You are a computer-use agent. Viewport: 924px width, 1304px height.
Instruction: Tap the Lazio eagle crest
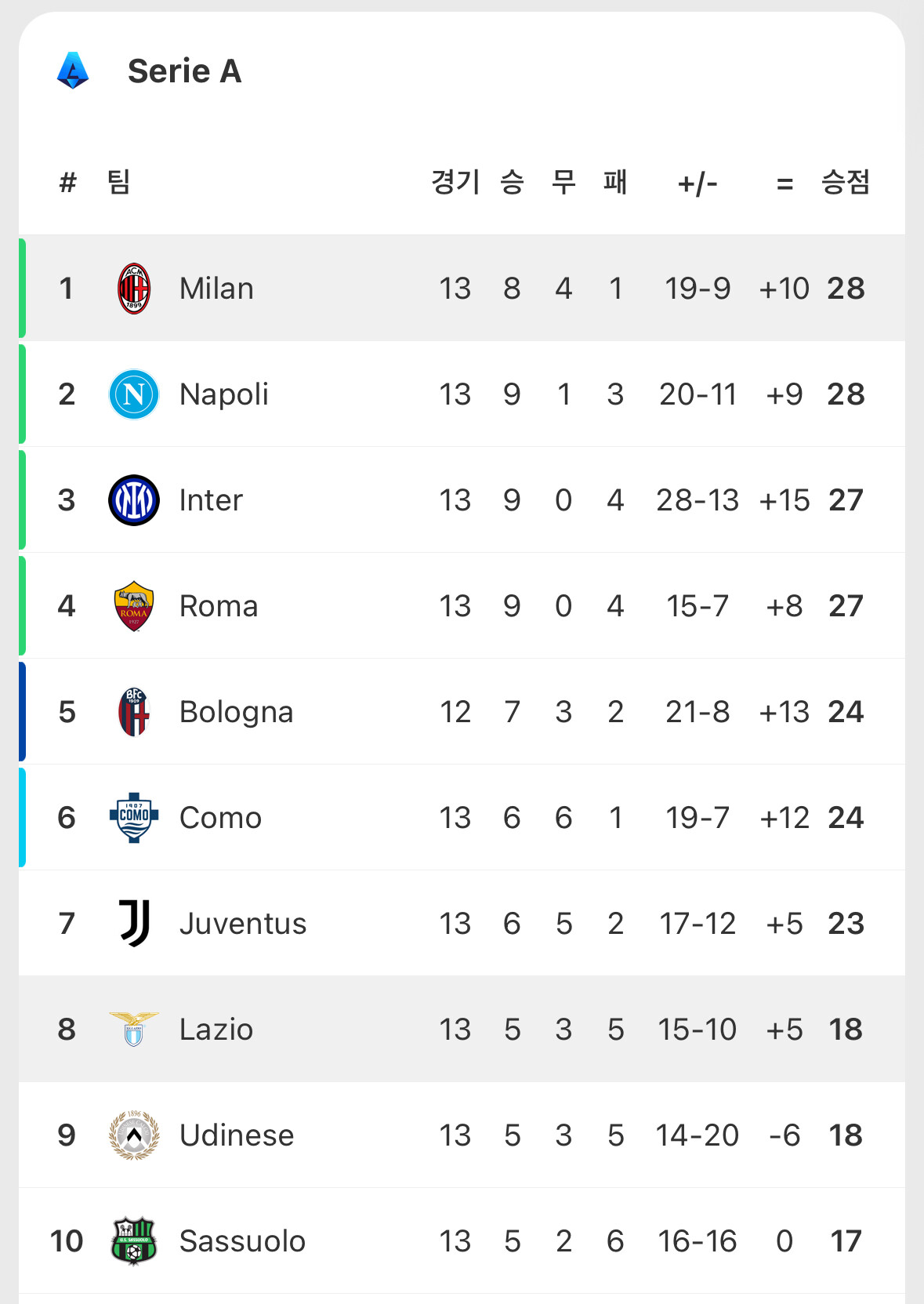tap(134, 1029)
